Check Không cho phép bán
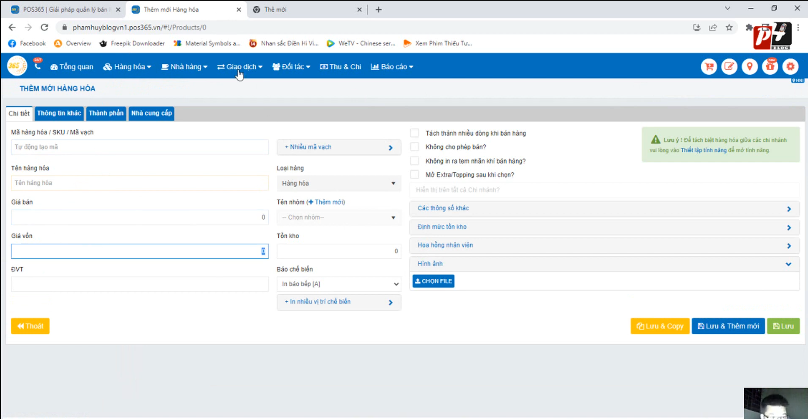 pos(414,147)
